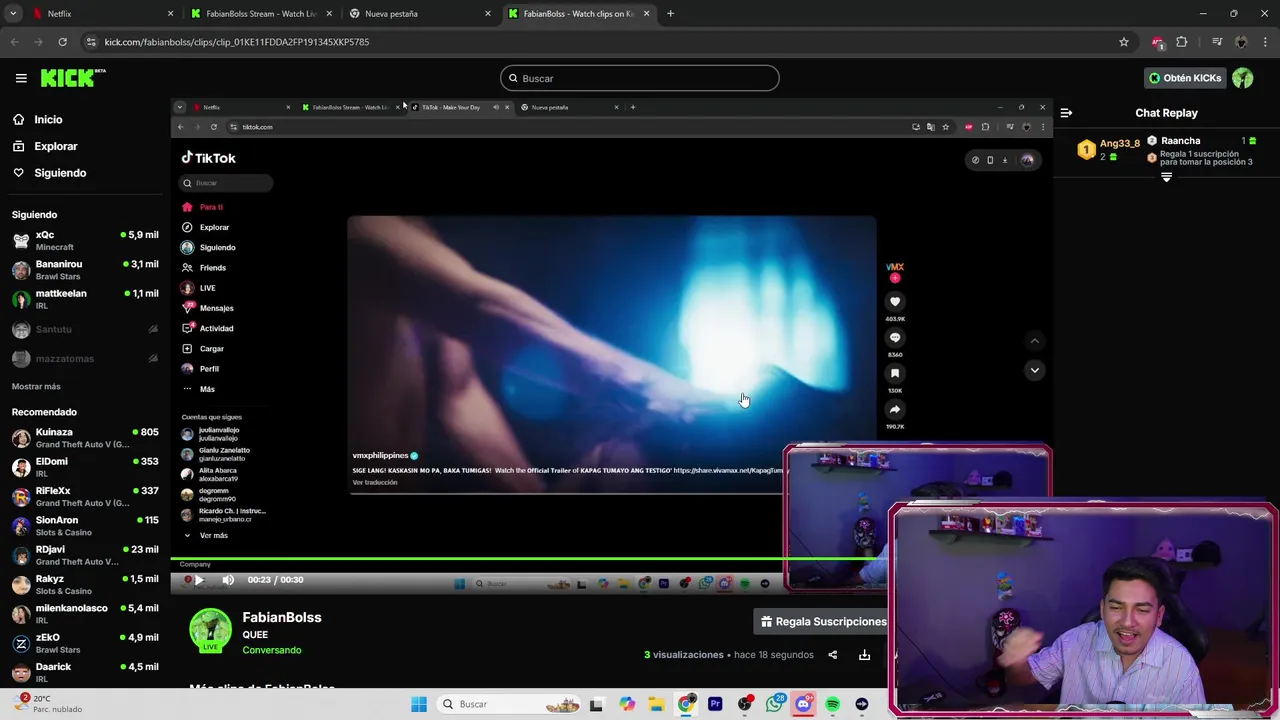Open the Chrome extensions menu
1280x720 pixels.
[1181, 42]
